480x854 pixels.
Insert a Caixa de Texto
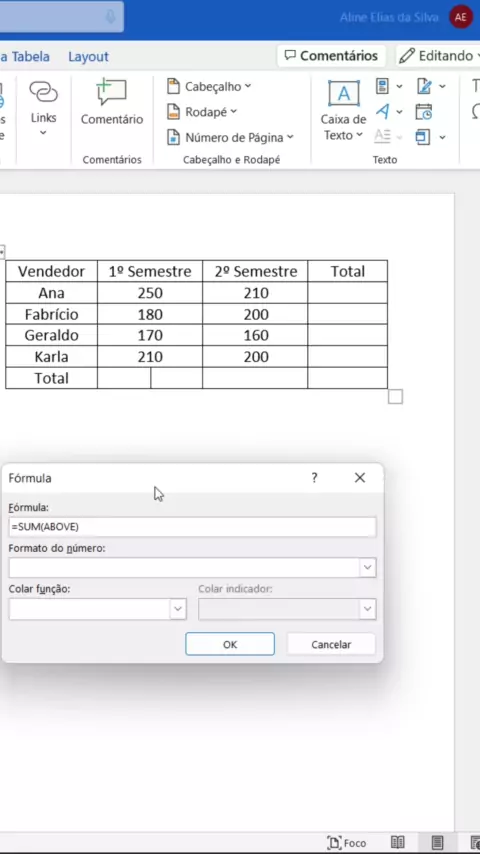tap(343, 111)
